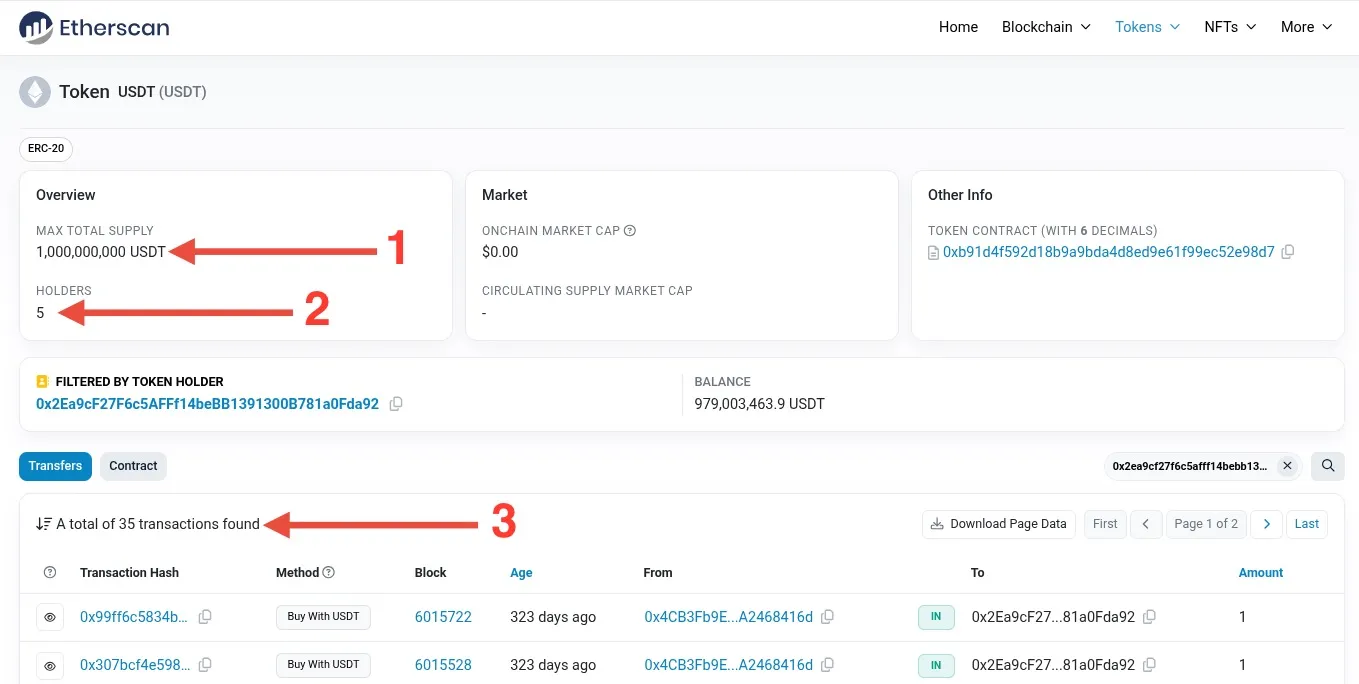
Task: Copy transaction hash 0x307bcf4e598
Action: click(x=205, y=665)
